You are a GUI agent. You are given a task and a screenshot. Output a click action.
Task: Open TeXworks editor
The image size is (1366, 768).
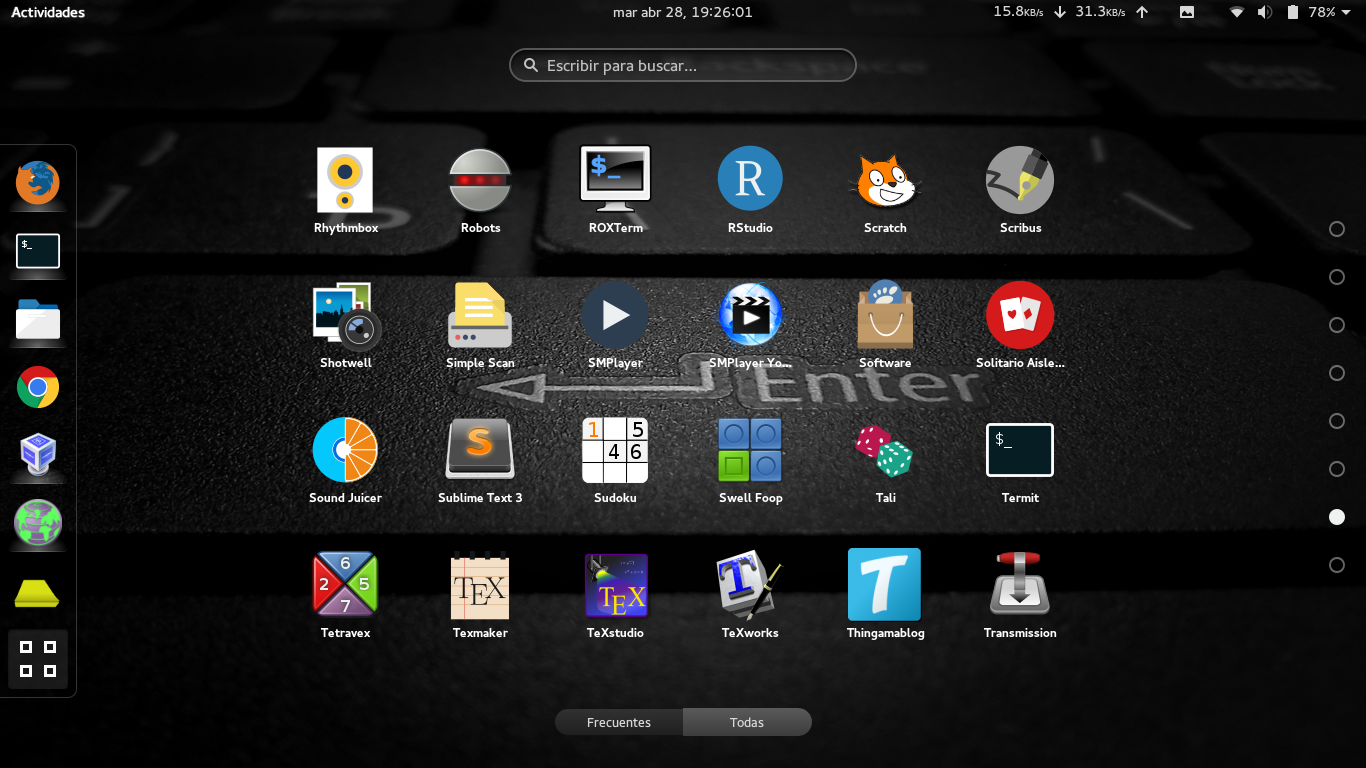click(750, 585)
